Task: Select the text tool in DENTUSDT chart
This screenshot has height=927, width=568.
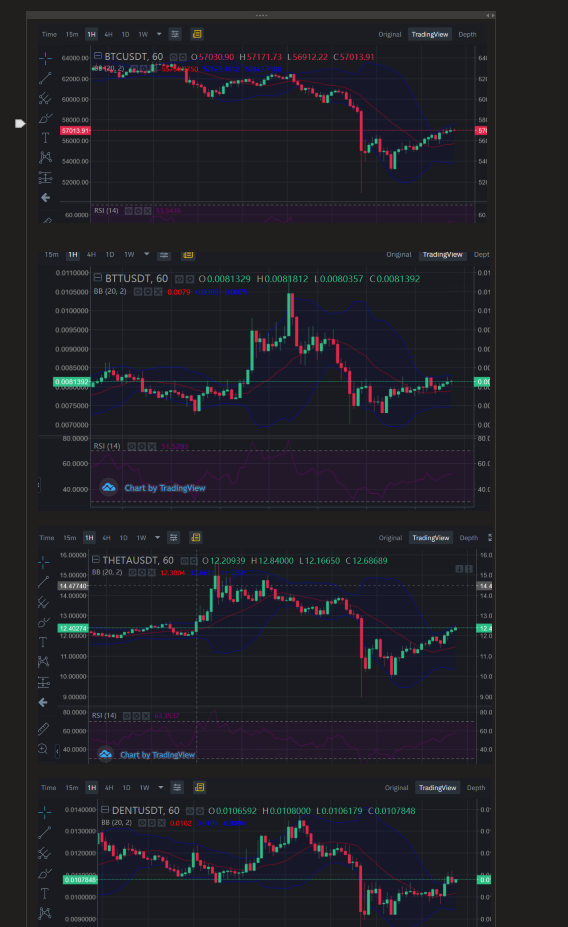Action: pos(45,893)
